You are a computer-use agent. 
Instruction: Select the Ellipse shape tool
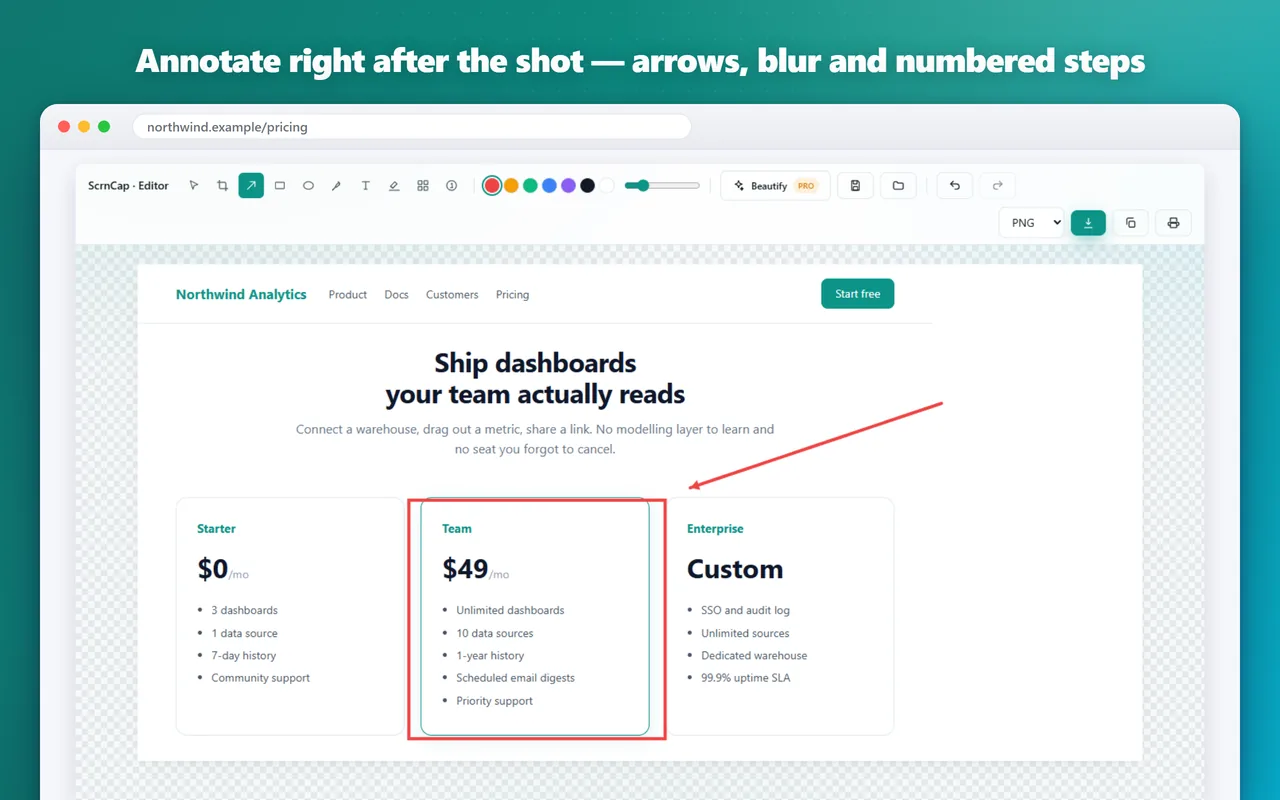coord(308,185)
